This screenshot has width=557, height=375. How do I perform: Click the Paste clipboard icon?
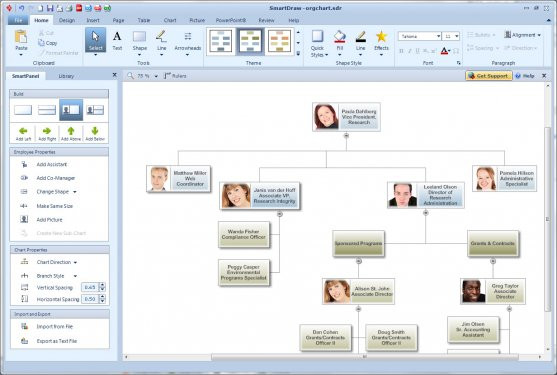tap(21, 37)
